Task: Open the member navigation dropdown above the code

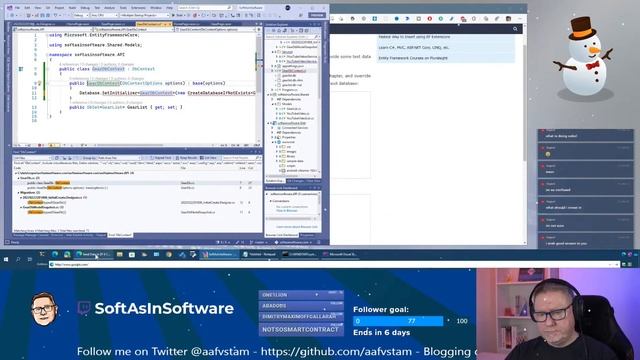Action: 216,29
